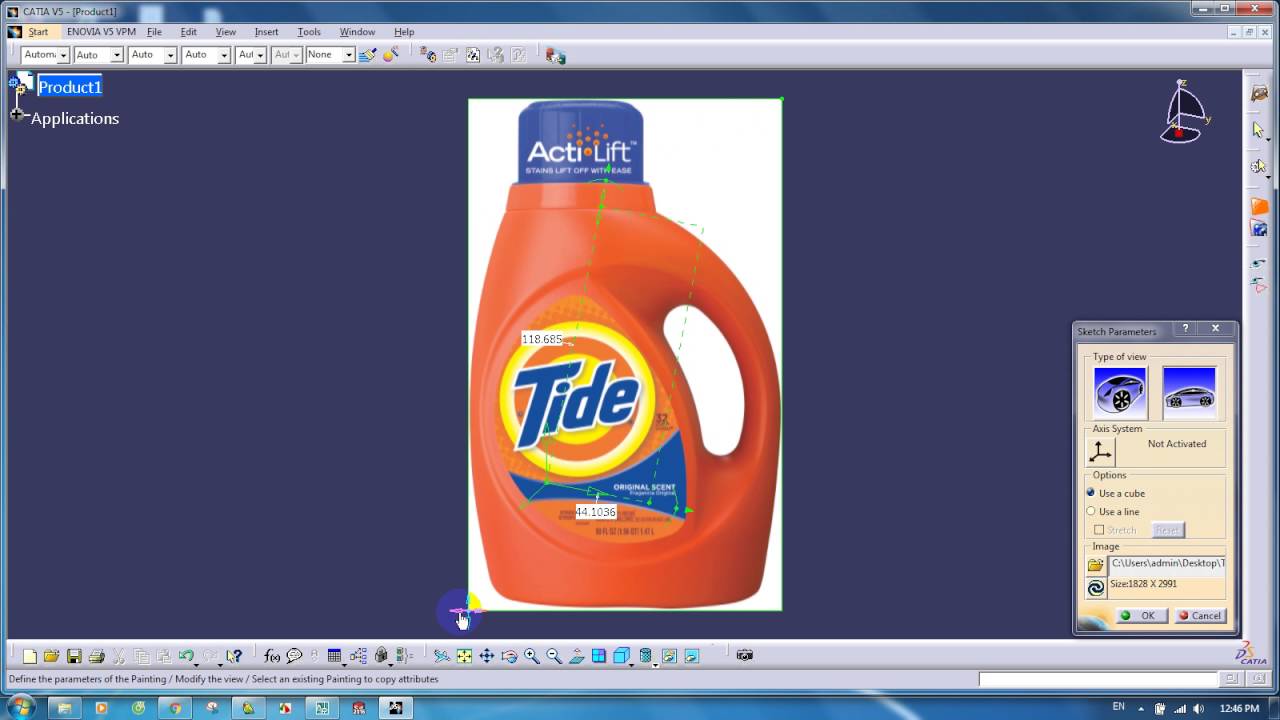Screen dimensions: 1280x720
Task: Select the Rotate view icon
Action: tap(509, 656)
